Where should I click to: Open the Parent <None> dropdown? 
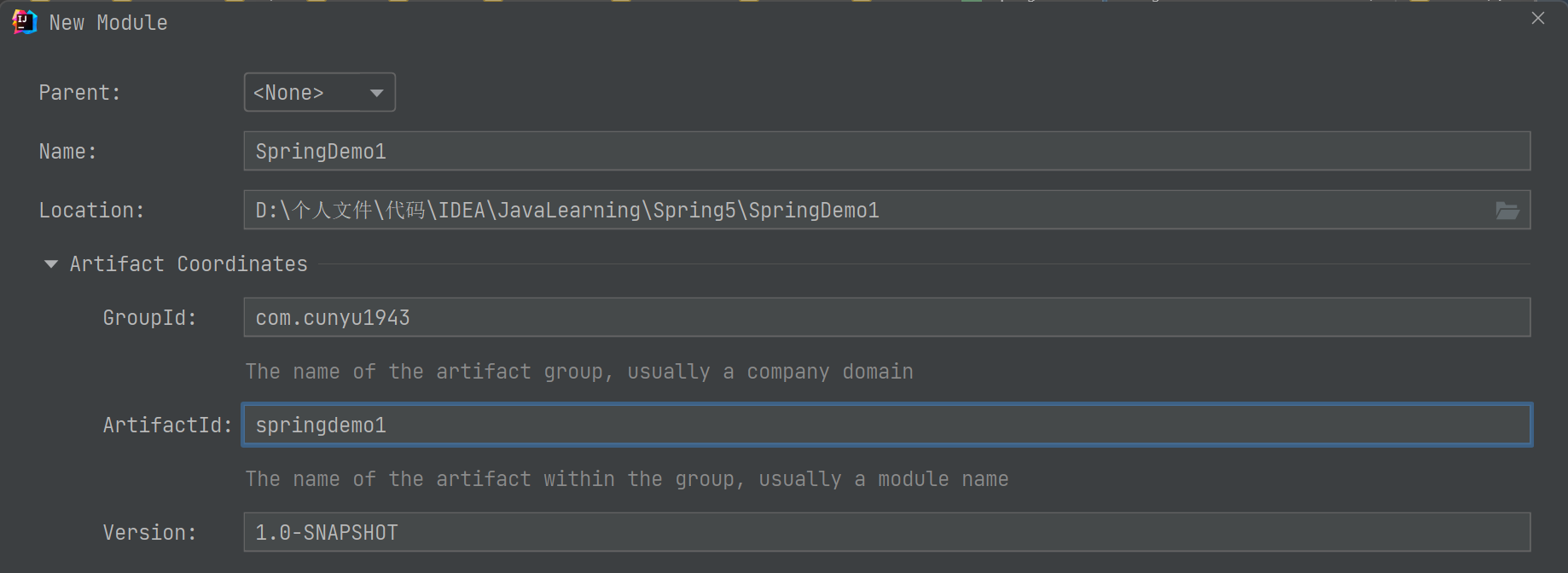(x=319, y=93)
